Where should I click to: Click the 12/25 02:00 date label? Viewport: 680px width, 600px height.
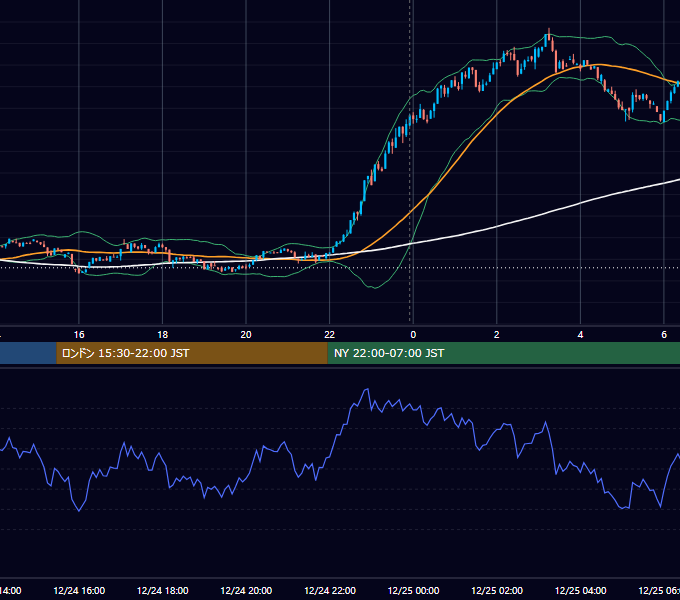coord(497,590)
